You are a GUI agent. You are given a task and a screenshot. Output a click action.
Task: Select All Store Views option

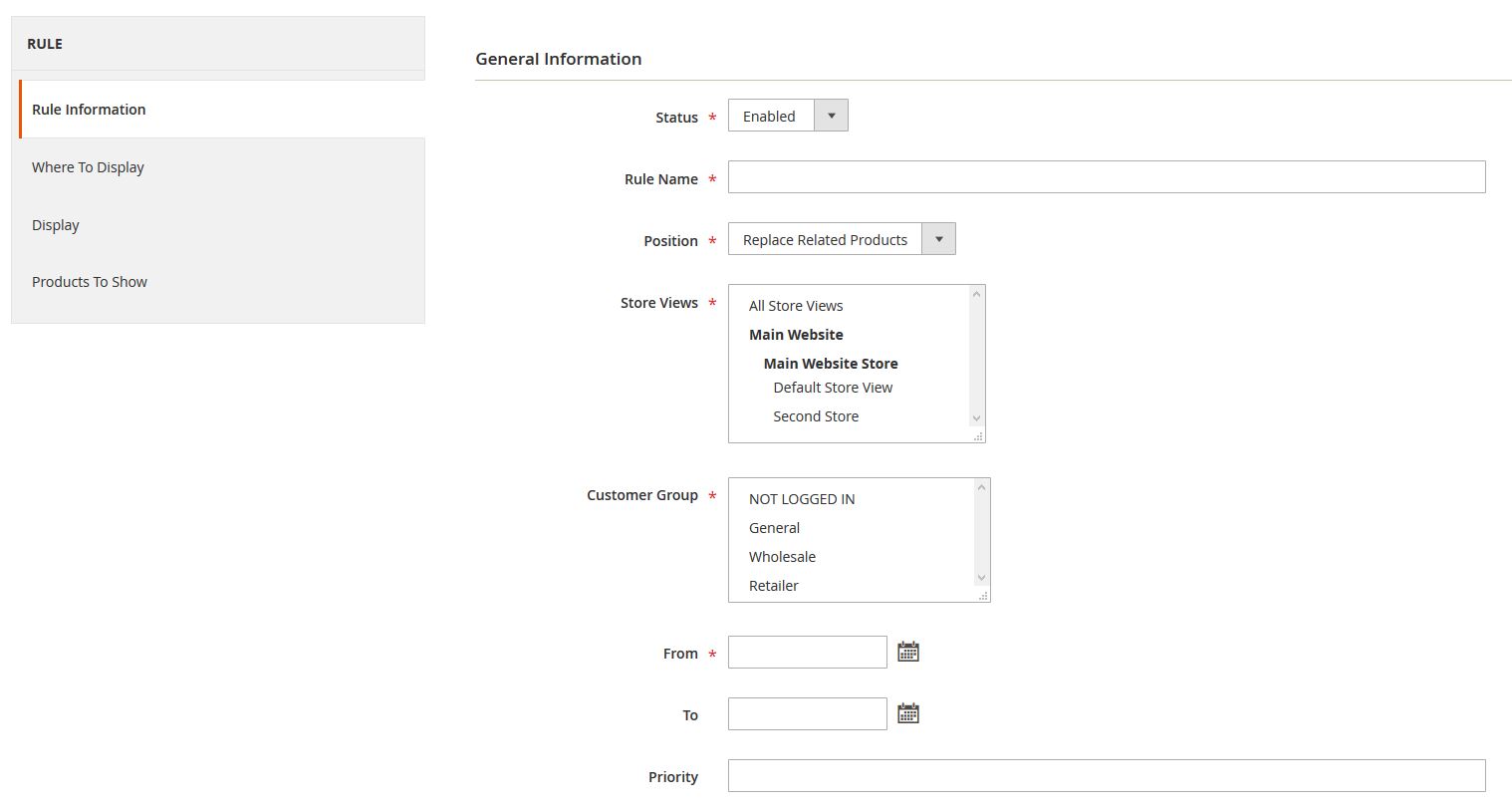point(796,306)
